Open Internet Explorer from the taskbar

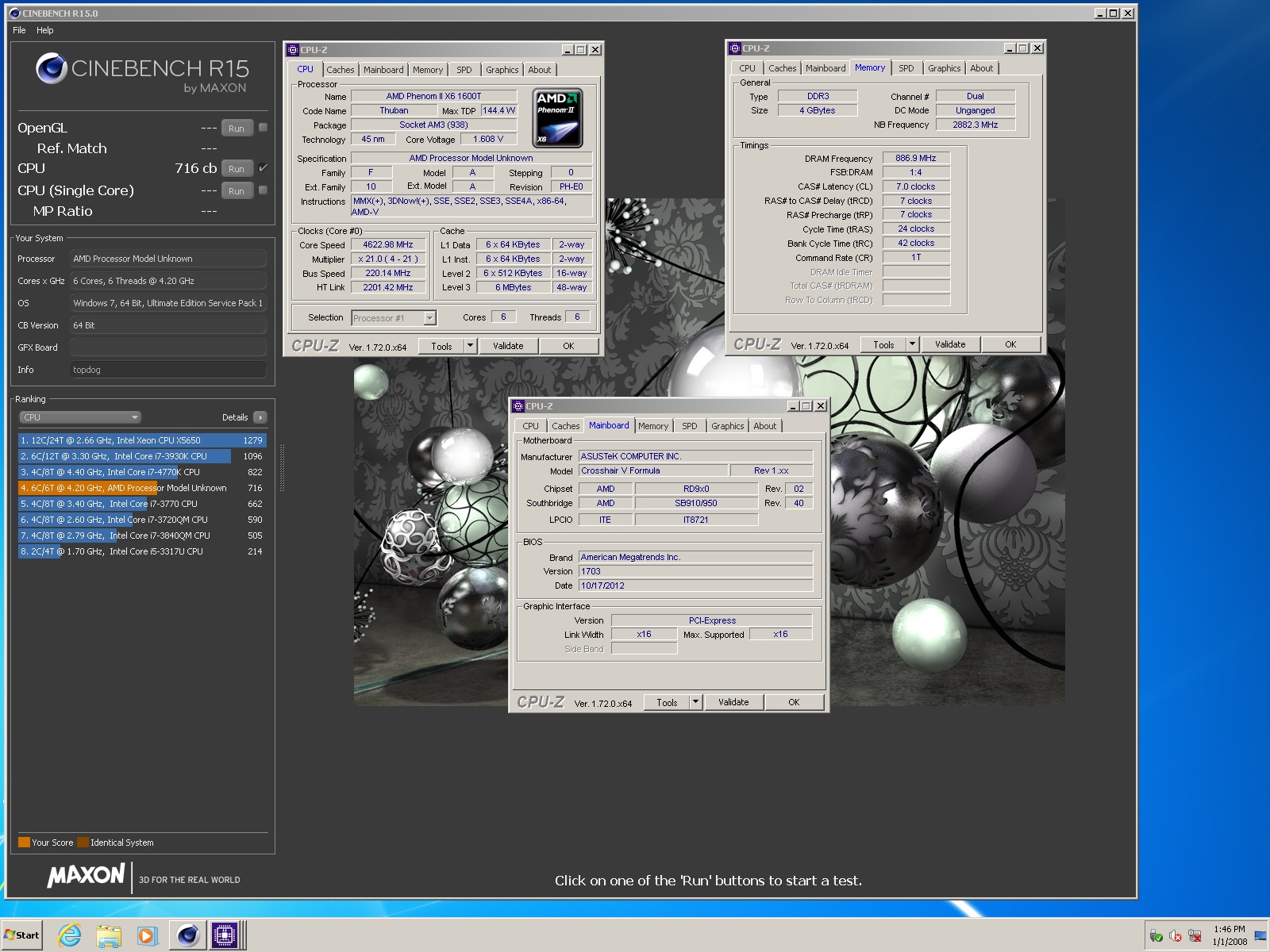coord(70,935)
